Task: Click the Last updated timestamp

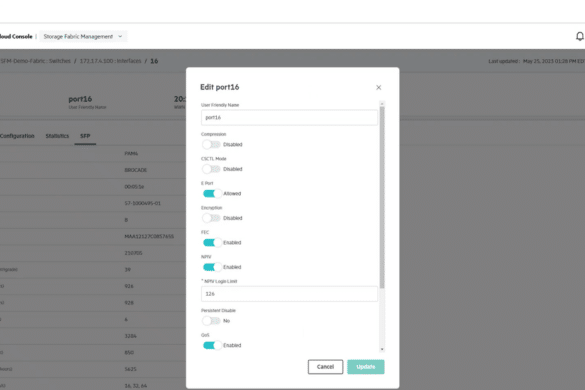Action: (x=536, y=61)
